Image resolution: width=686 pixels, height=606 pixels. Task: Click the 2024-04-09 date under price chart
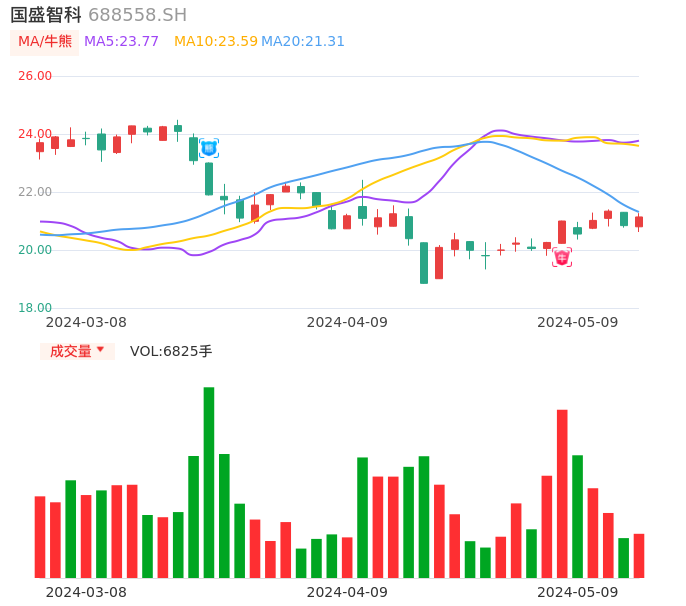point(347,322)
